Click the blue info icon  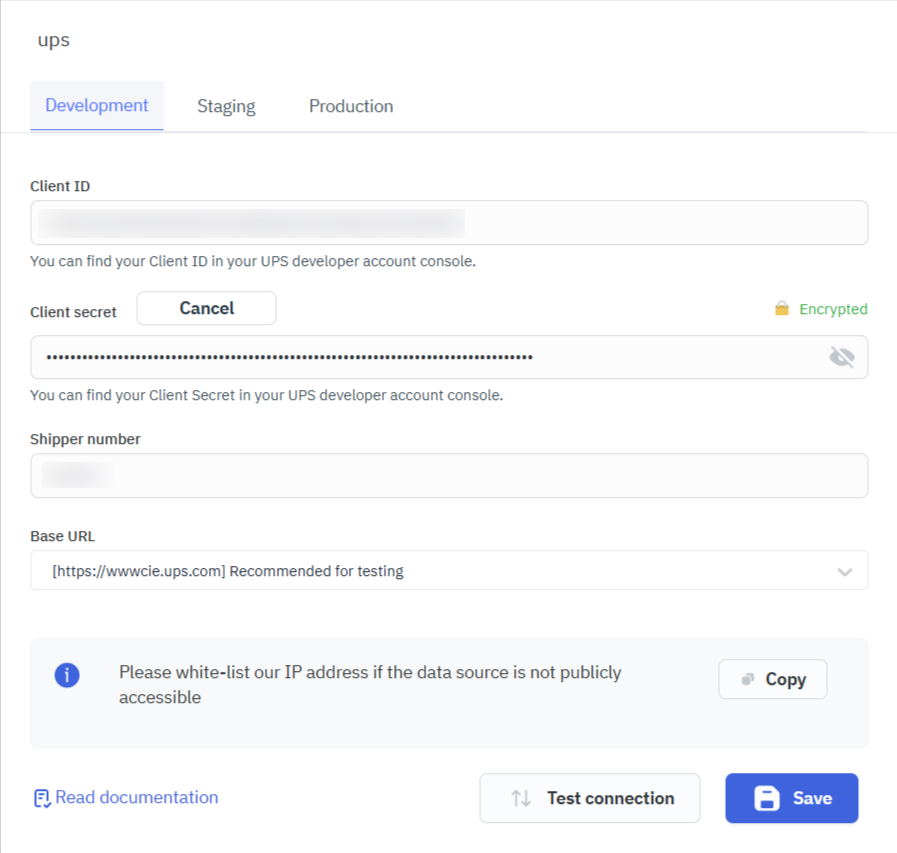click(x=67, y=675)
